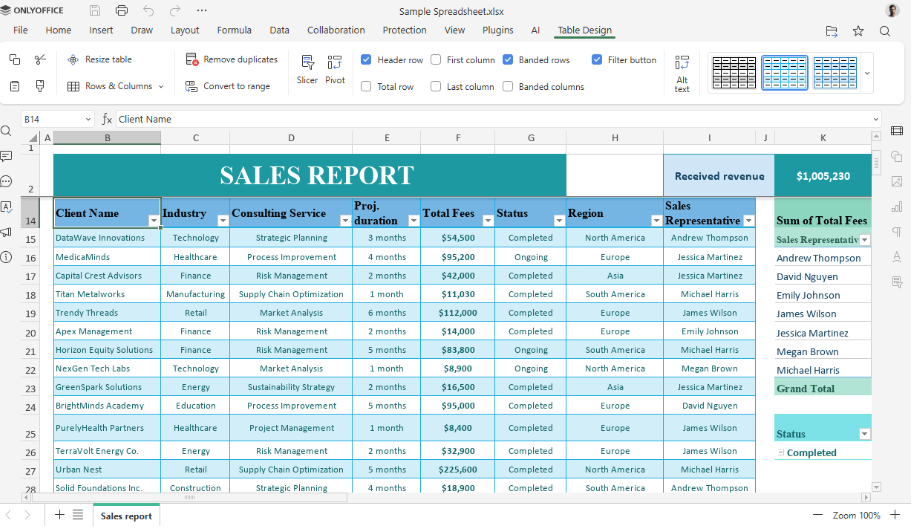Click the cell reference Name box
Image resolution: width=919 pixels, height=530 pixels.
(45, 119)
